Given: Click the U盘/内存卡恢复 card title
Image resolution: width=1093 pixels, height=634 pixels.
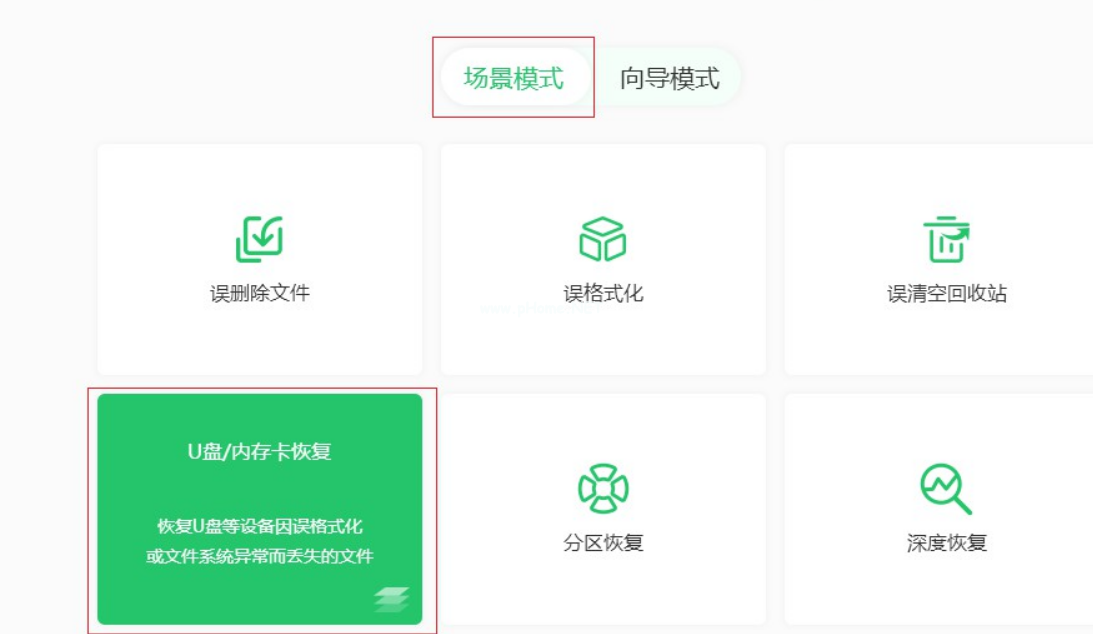Looking at the screenshot, I should (x=259, y=451).
